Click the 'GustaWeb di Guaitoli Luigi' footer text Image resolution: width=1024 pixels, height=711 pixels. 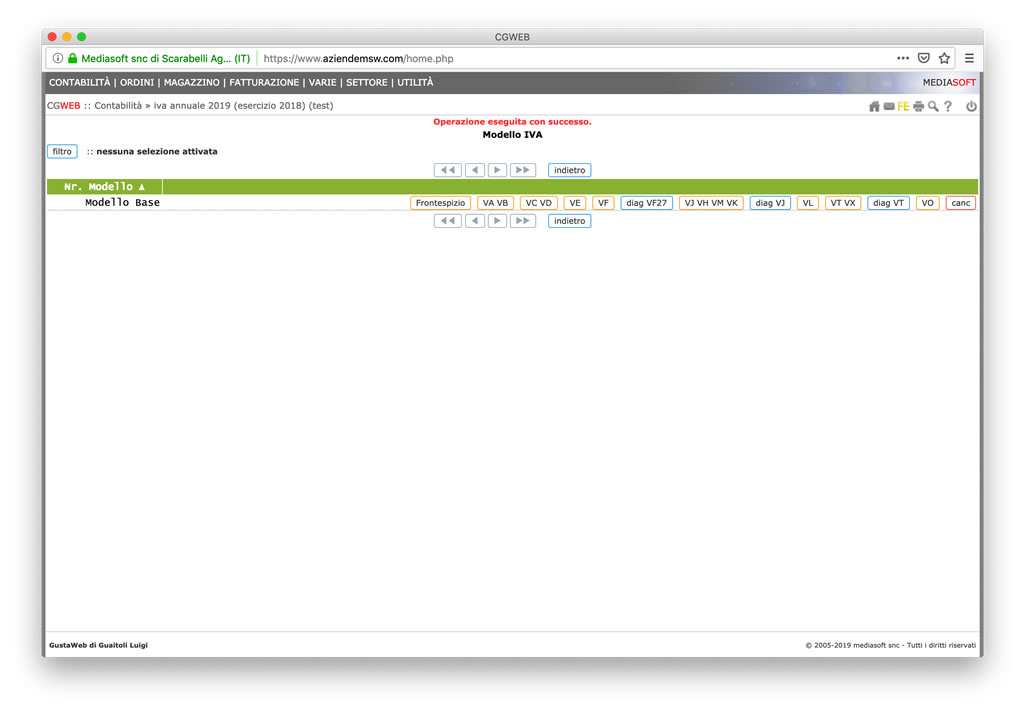click(99, 645)
